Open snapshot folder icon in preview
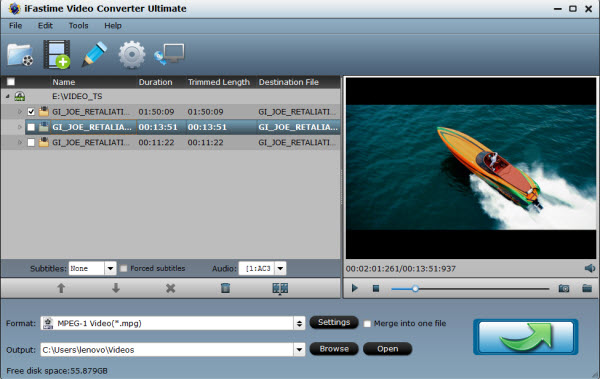 [587, 288]
